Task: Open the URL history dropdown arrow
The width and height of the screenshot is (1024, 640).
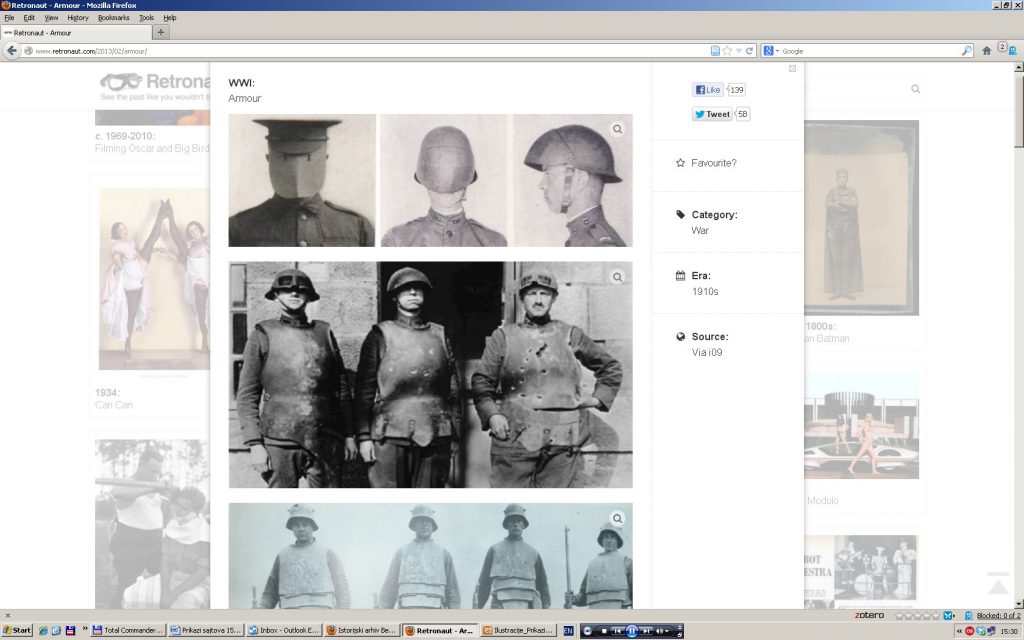Action: click(x=738, y=51)
